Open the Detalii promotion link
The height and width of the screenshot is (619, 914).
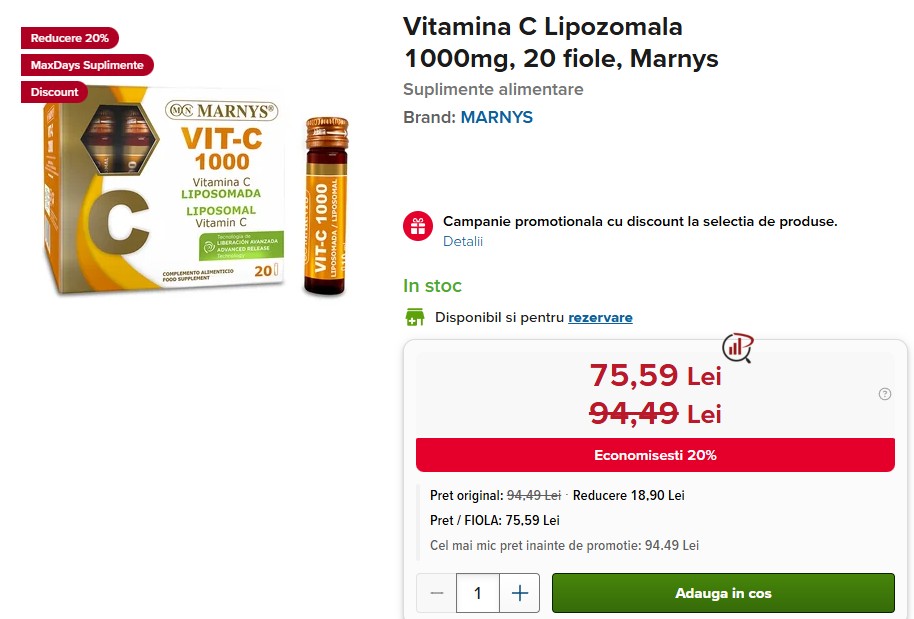point(463,241)
